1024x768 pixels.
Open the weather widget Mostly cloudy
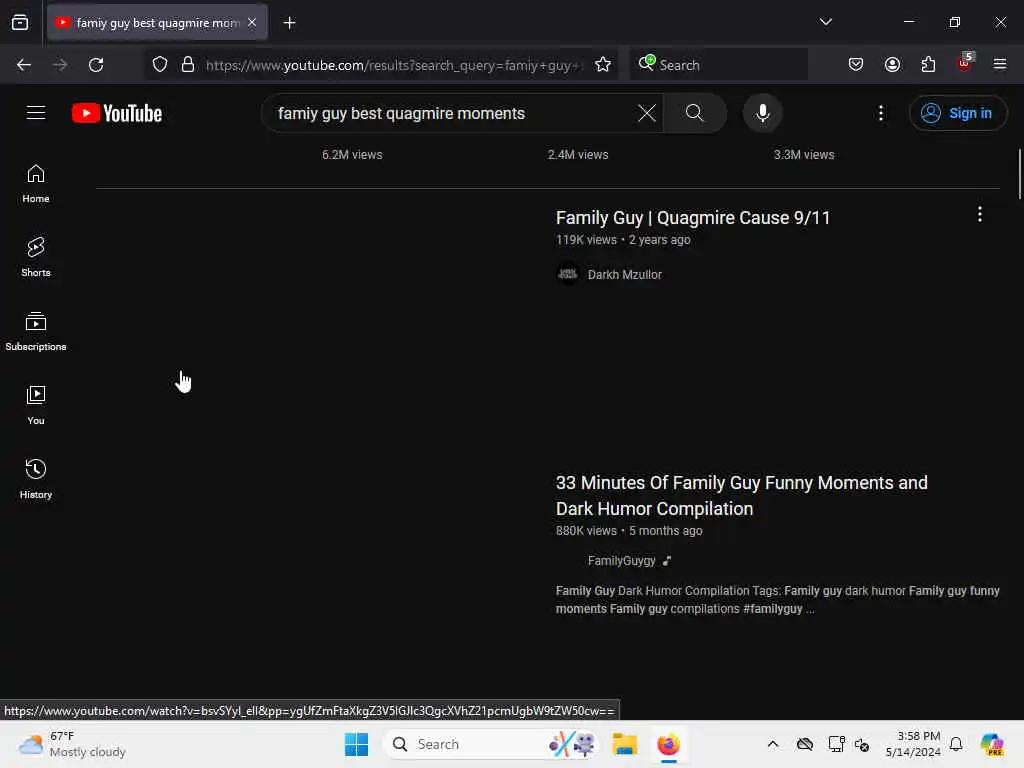72,744
